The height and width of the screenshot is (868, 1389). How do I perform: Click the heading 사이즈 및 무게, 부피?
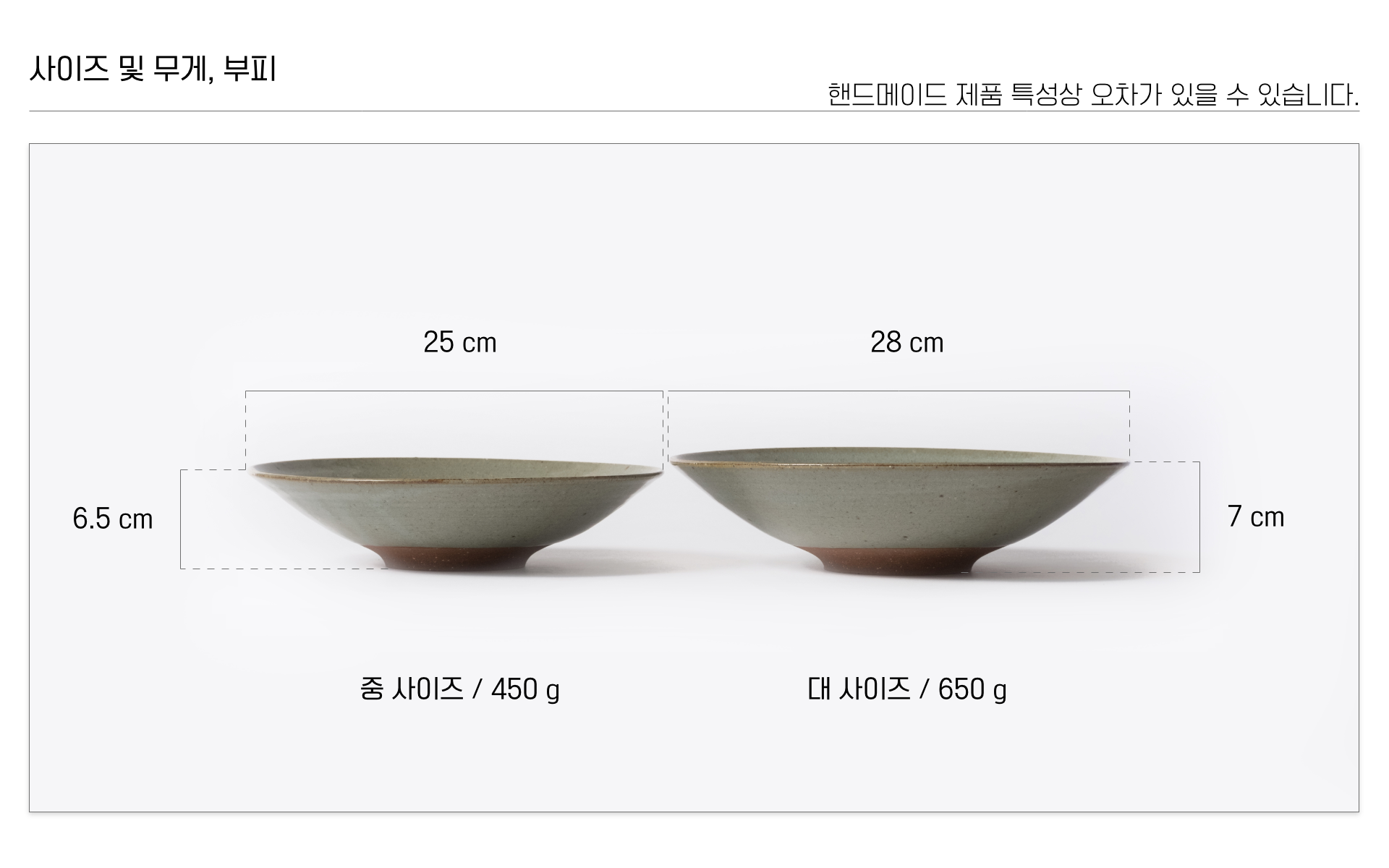click(153, 70)
